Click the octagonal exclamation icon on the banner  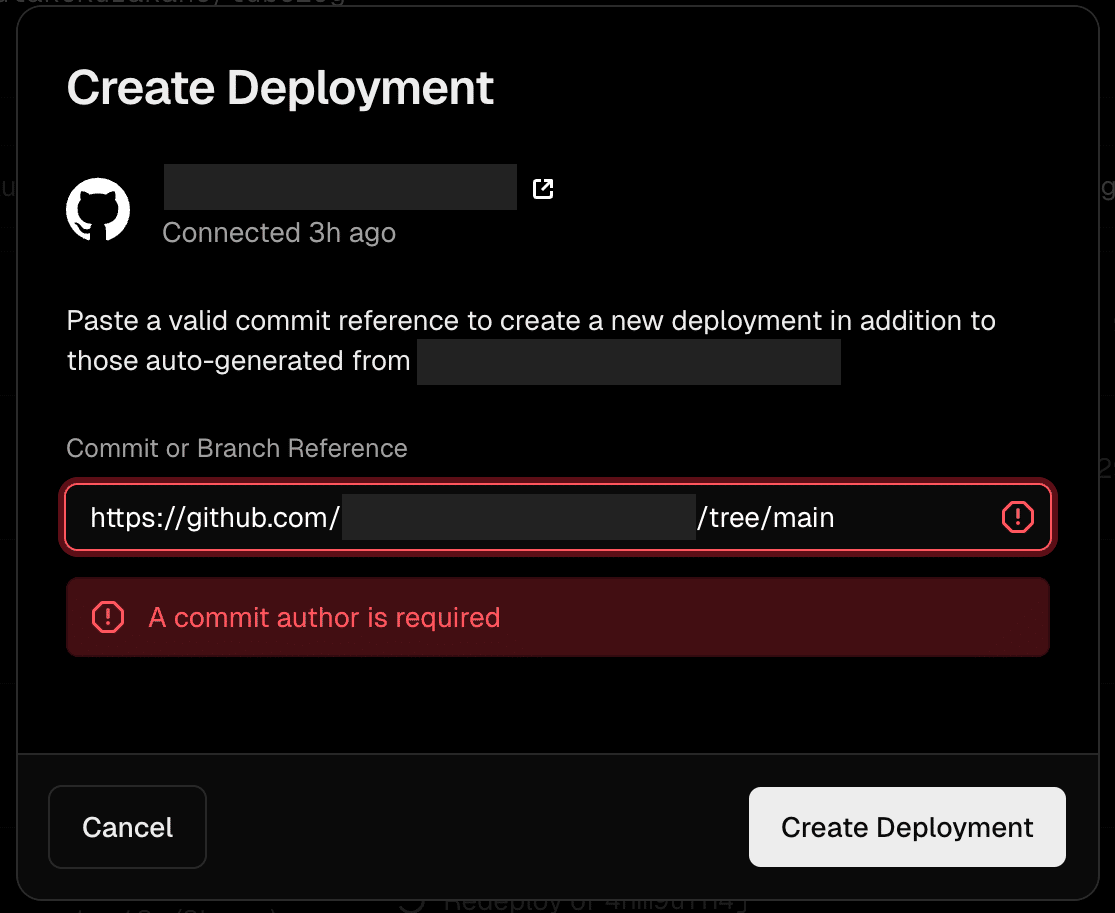(x=107, y=617)
